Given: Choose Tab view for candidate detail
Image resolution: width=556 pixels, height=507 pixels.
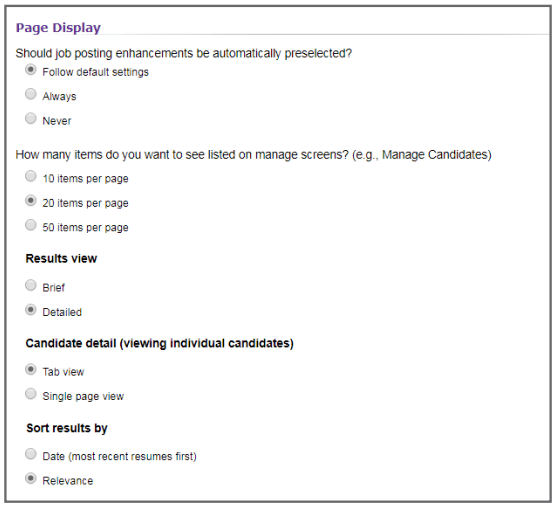Looking at the screenshot, I should (31, 369).
